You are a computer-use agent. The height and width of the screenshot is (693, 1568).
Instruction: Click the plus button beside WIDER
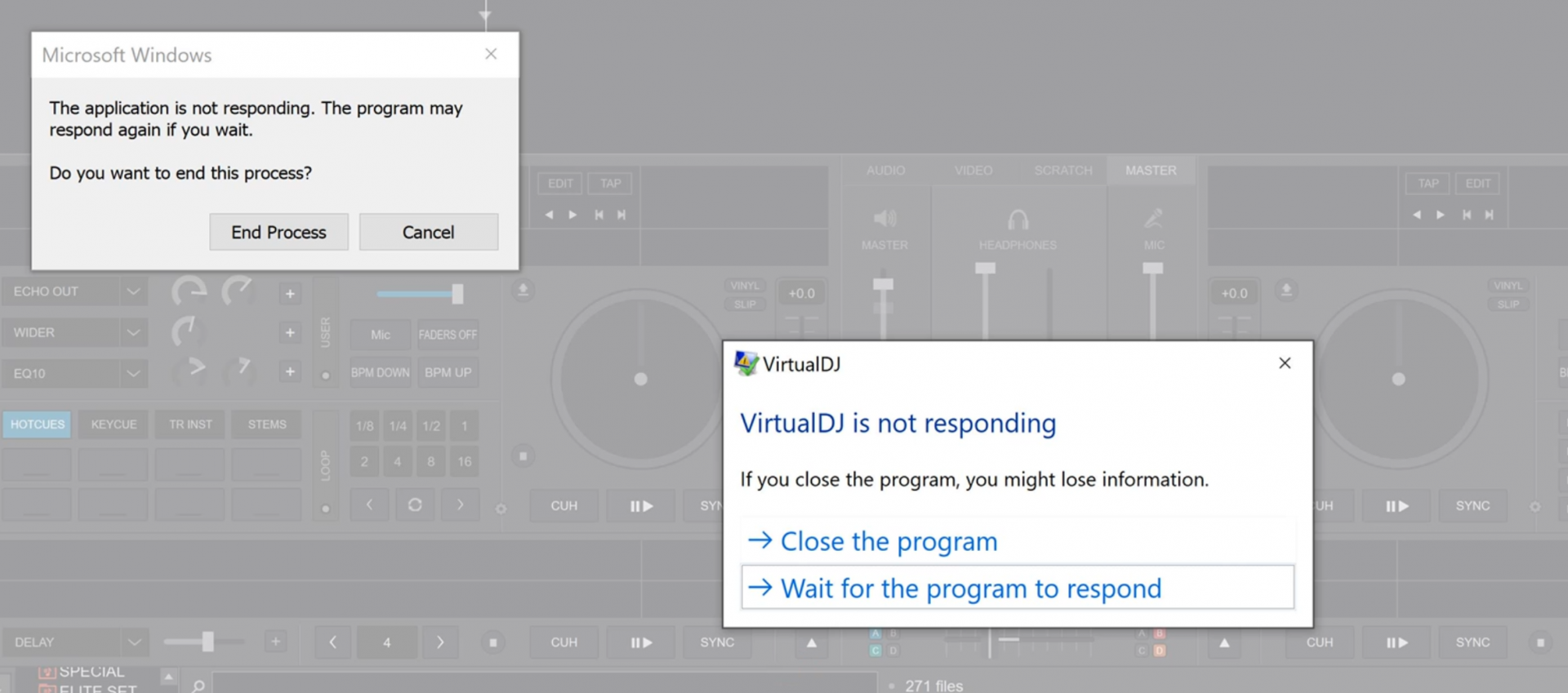click(290, 332)
